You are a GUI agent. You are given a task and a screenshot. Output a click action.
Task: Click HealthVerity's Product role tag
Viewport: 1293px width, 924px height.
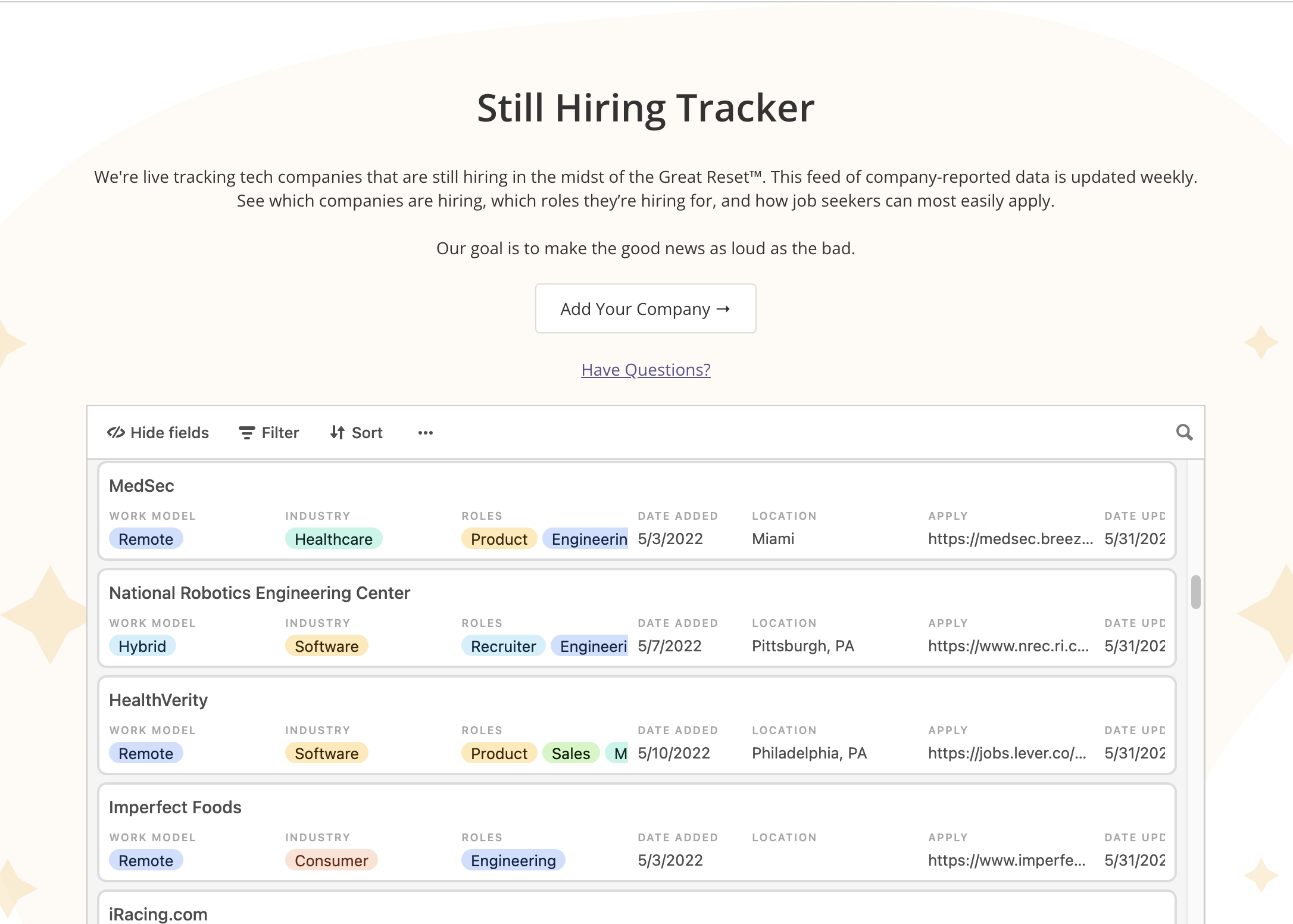[x=499, y=753]
